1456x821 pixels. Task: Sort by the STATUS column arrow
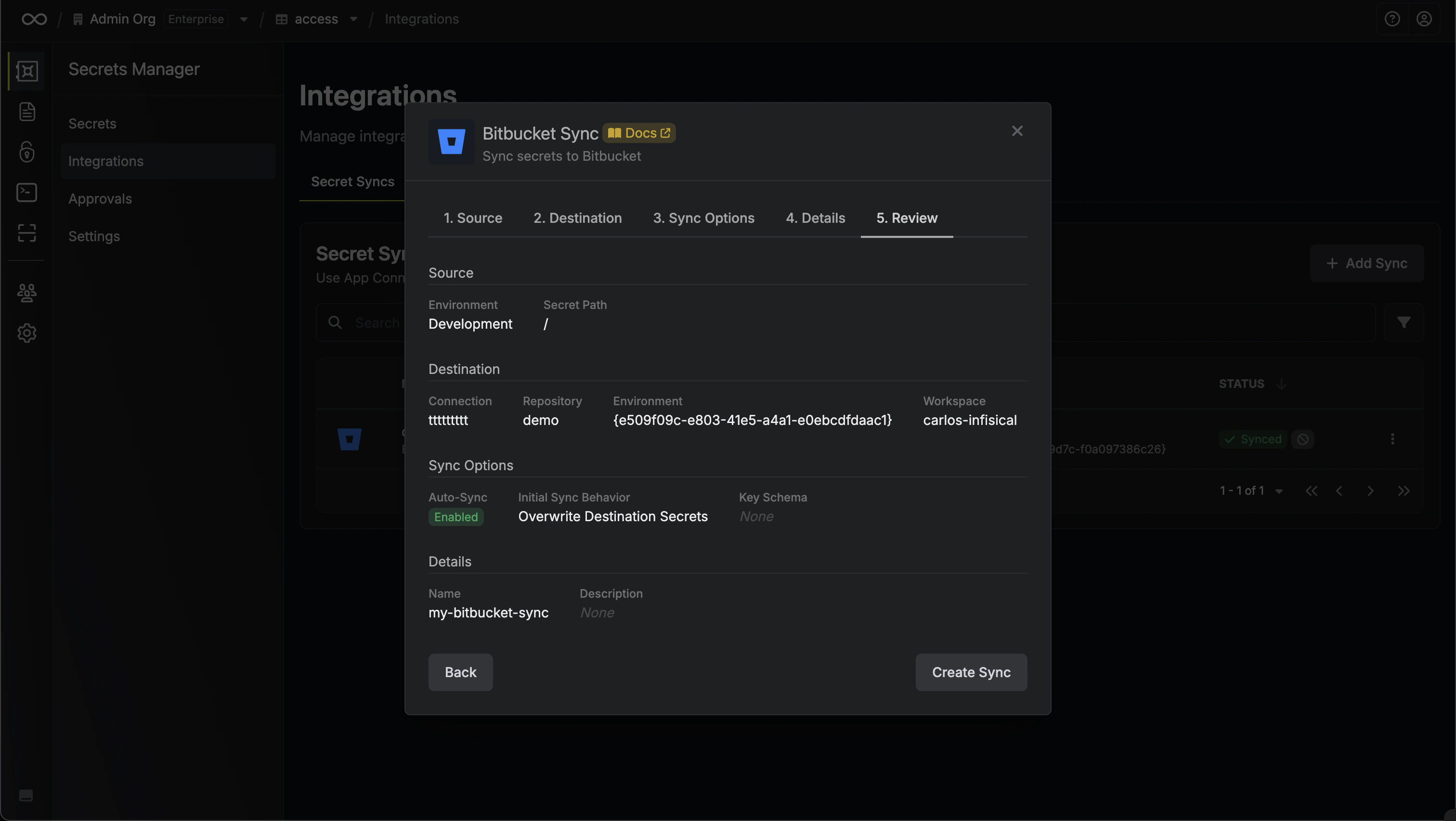[1281, 384]
